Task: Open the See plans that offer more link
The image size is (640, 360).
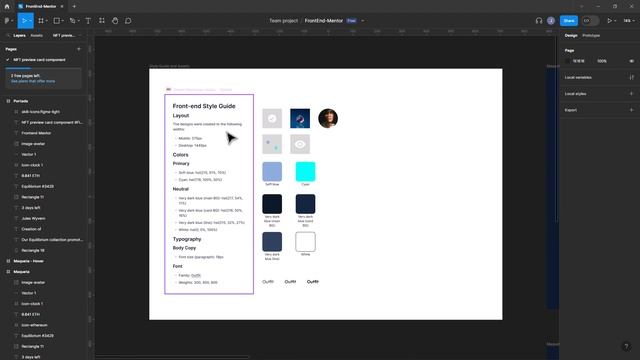Action: (x=33, y=81)
